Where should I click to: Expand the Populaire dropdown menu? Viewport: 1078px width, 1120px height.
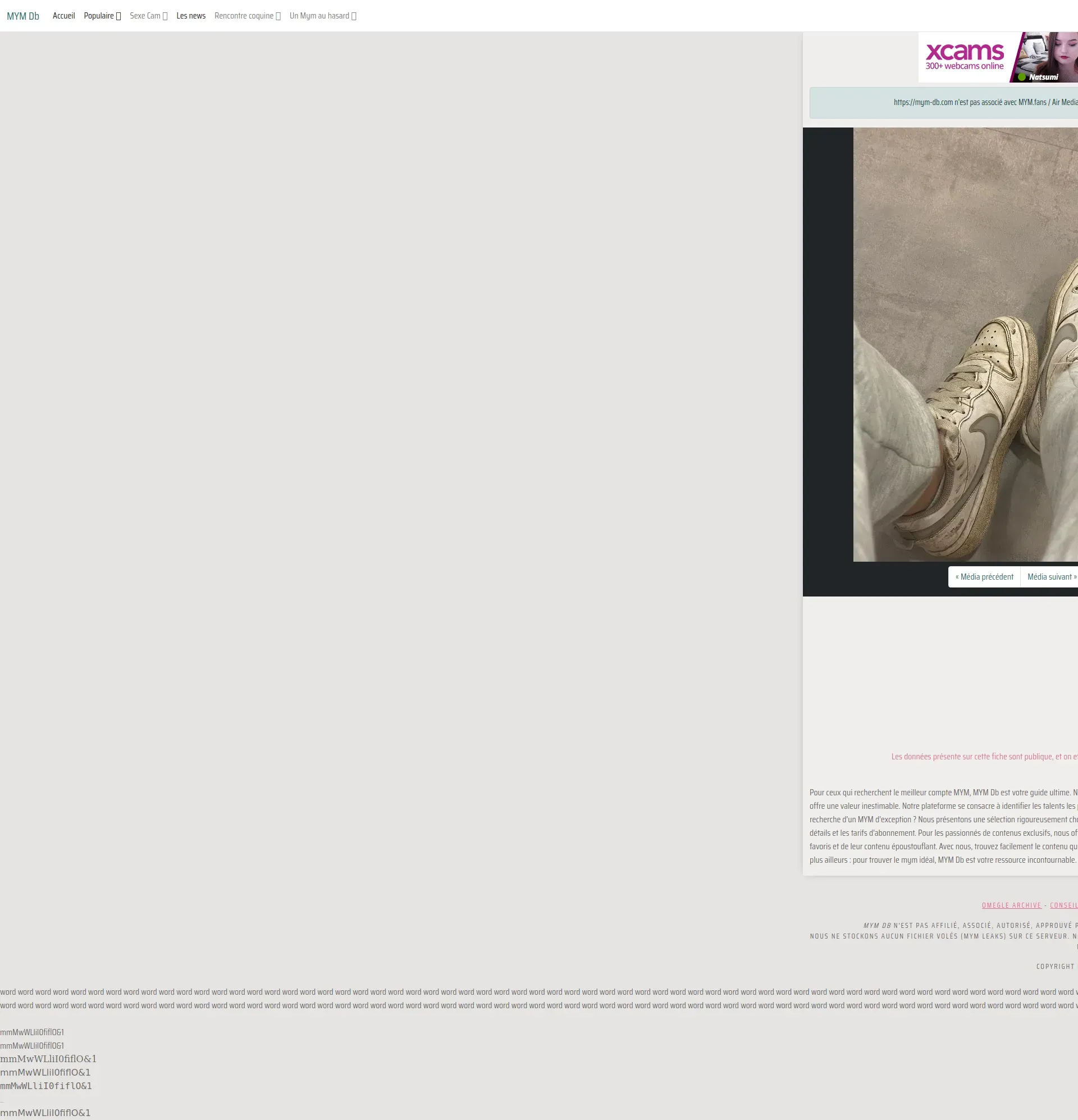pos(102,16)
